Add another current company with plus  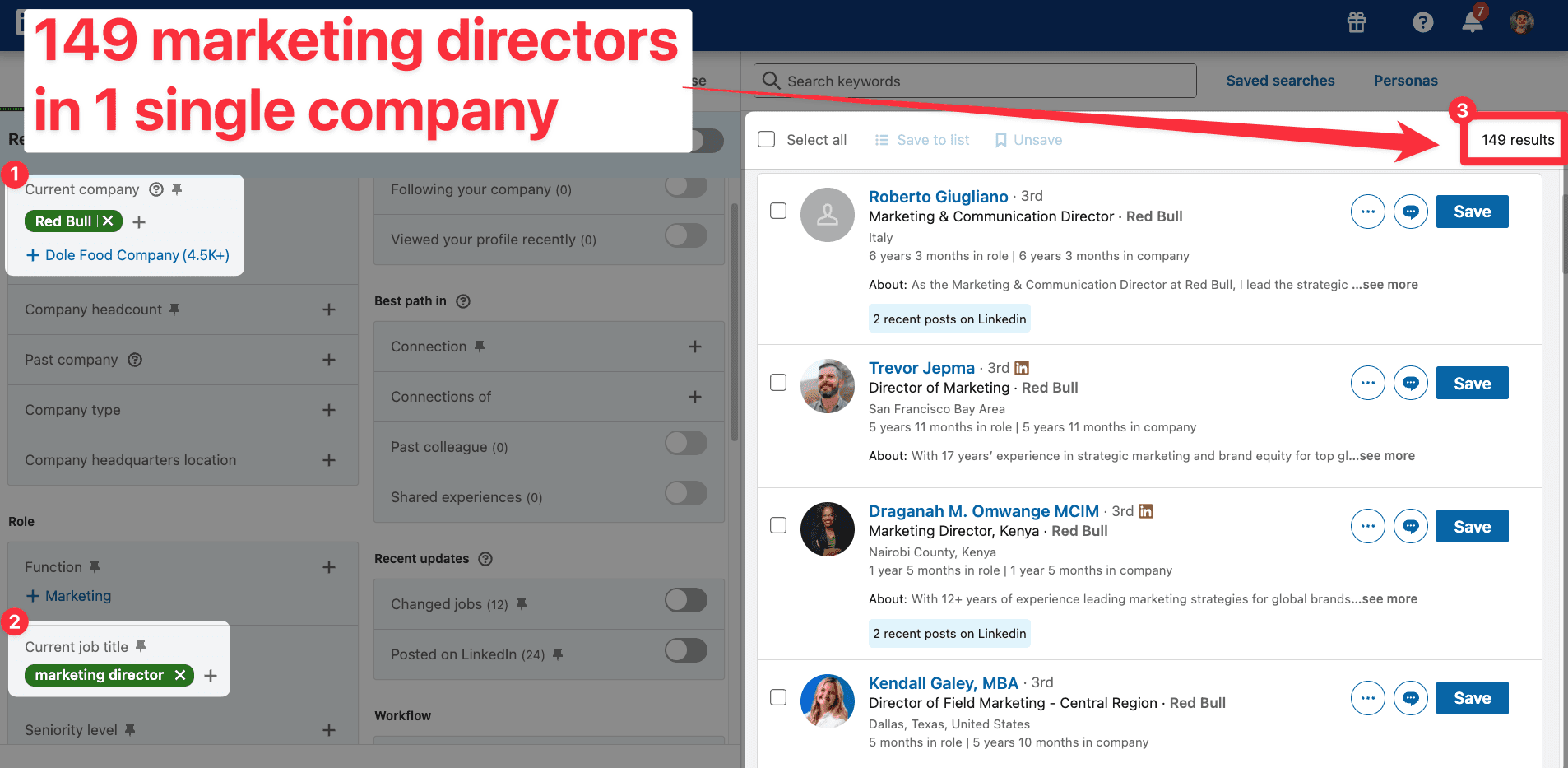[139, 222]
